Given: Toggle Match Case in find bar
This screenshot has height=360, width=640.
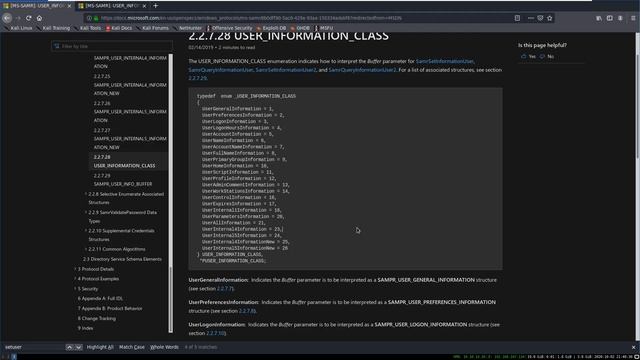Looking at the screenshot, I should click(131, 347).
